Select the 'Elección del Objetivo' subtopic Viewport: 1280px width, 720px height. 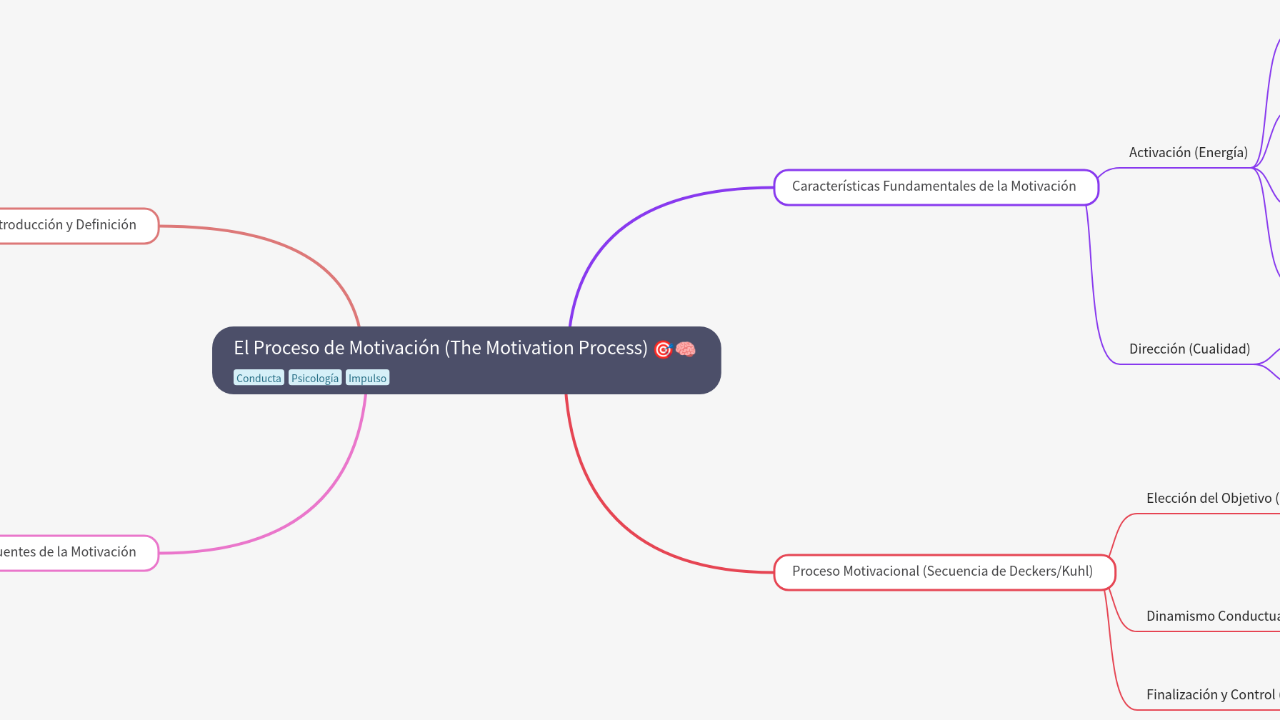pyautogui.click(x=1208, y=498)
